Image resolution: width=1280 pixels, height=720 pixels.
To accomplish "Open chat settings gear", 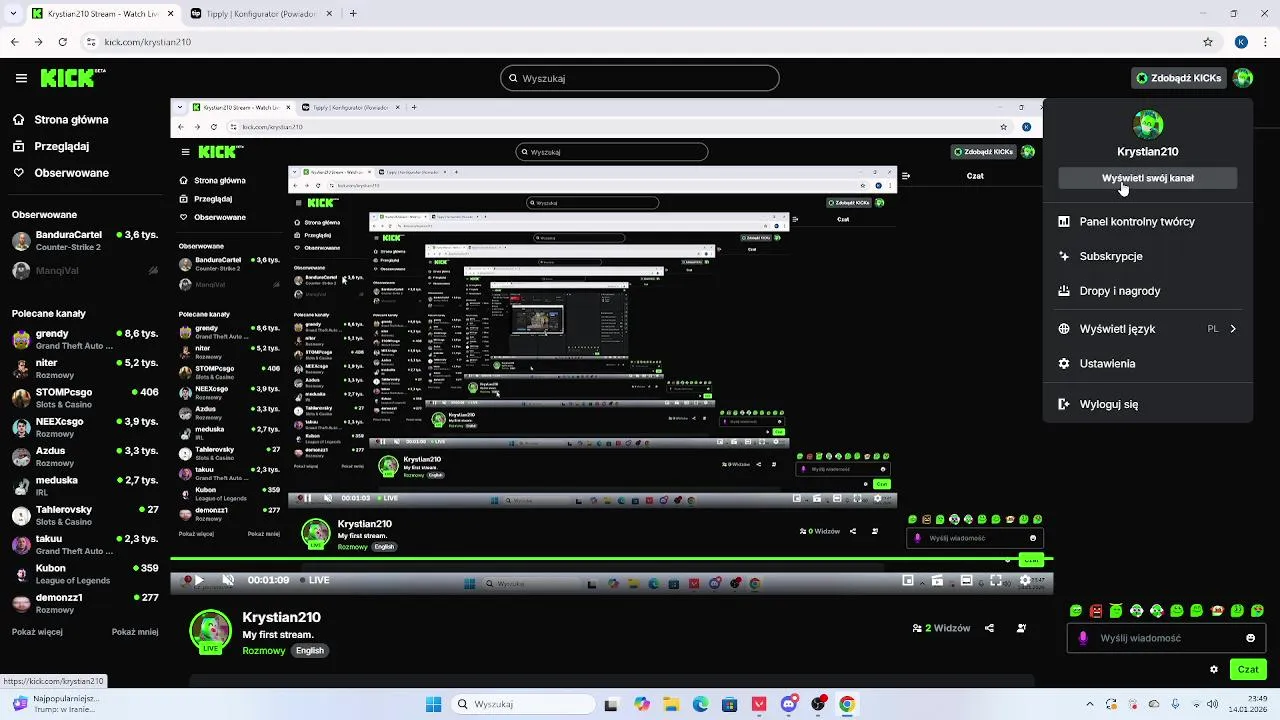I will [1214, 669].
